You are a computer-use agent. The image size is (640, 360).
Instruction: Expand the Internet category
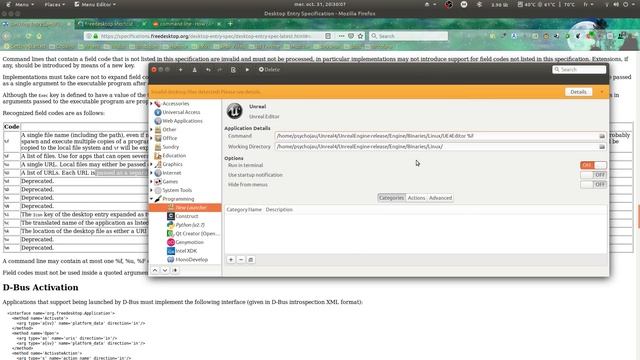[x=151, y=173]
